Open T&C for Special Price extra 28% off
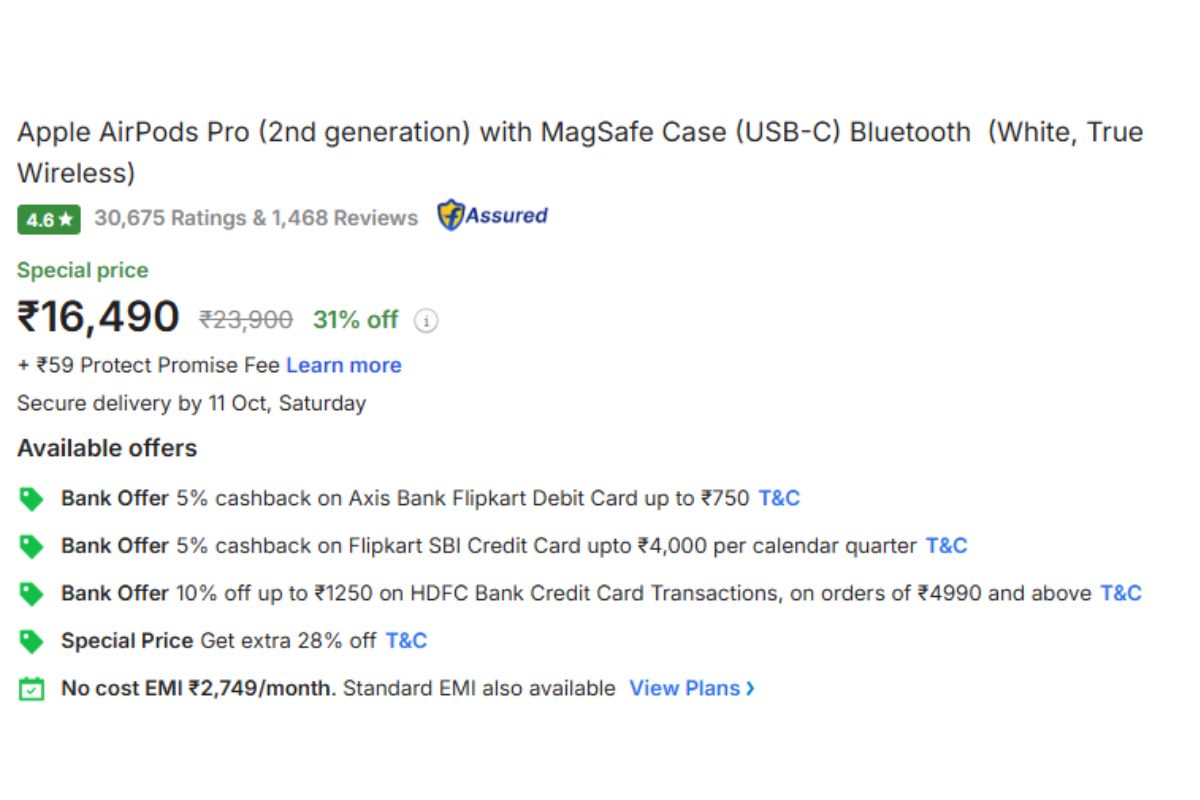The image size is (1200, 800). pos(406,641)
